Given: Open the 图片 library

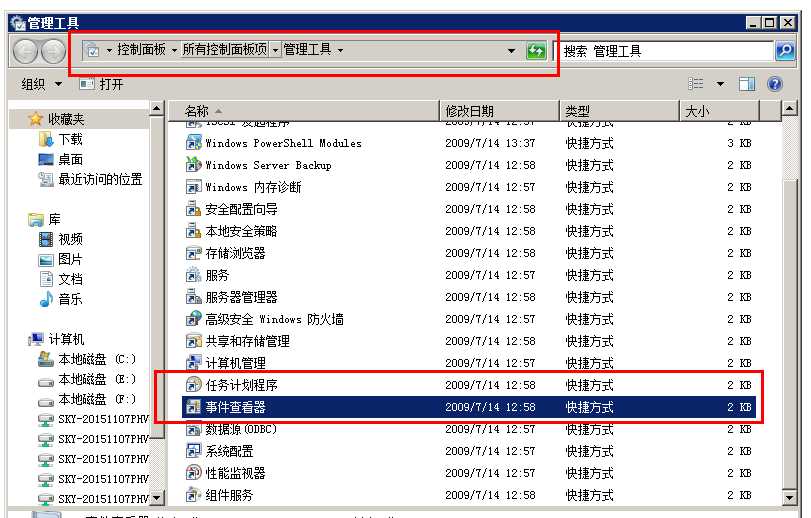Looking at the screenshot, I should click(61, 260).
